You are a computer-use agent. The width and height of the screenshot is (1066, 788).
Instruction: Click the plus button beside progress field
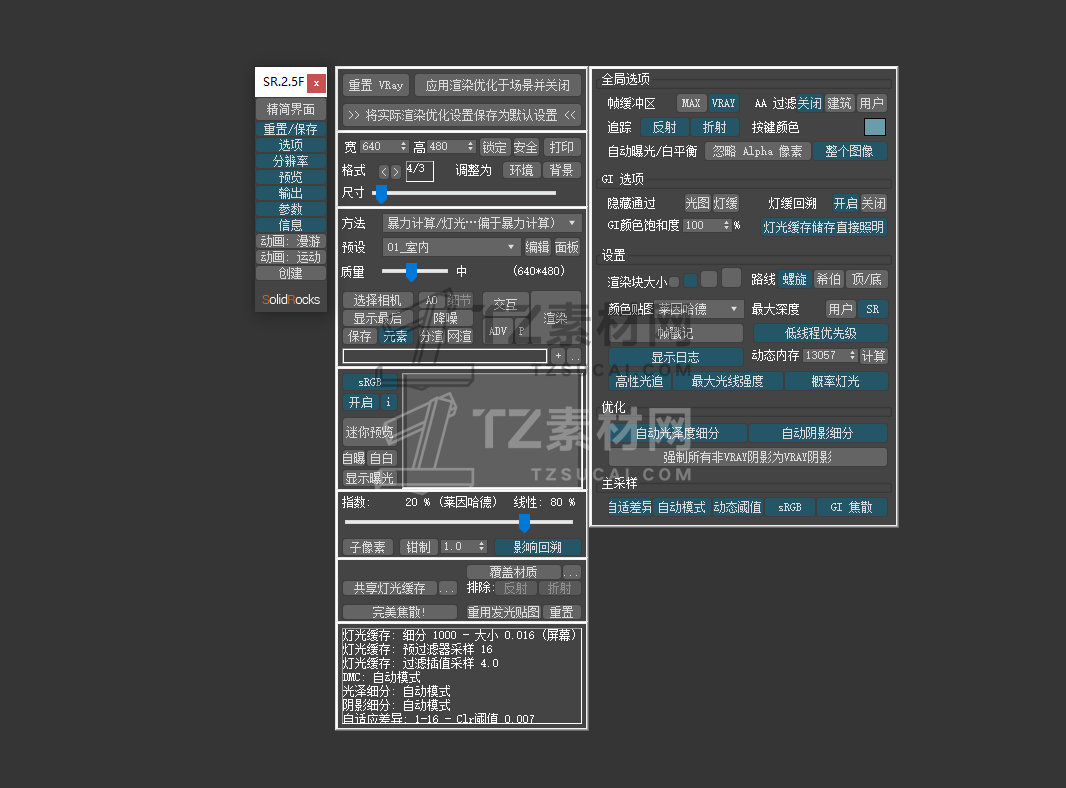[558, 356]
